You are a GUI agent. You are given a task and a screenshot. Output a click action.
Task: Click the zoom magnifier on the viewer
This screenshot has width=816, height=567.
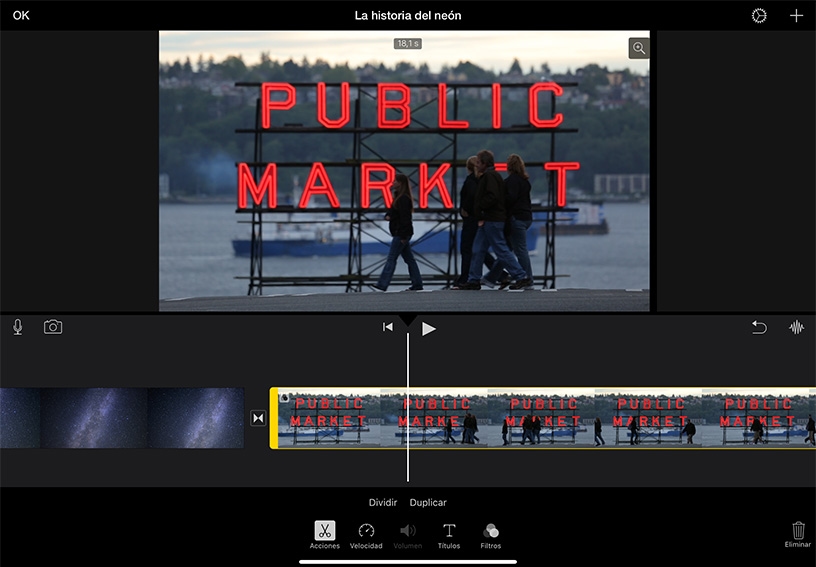click(x=639, y=48)
